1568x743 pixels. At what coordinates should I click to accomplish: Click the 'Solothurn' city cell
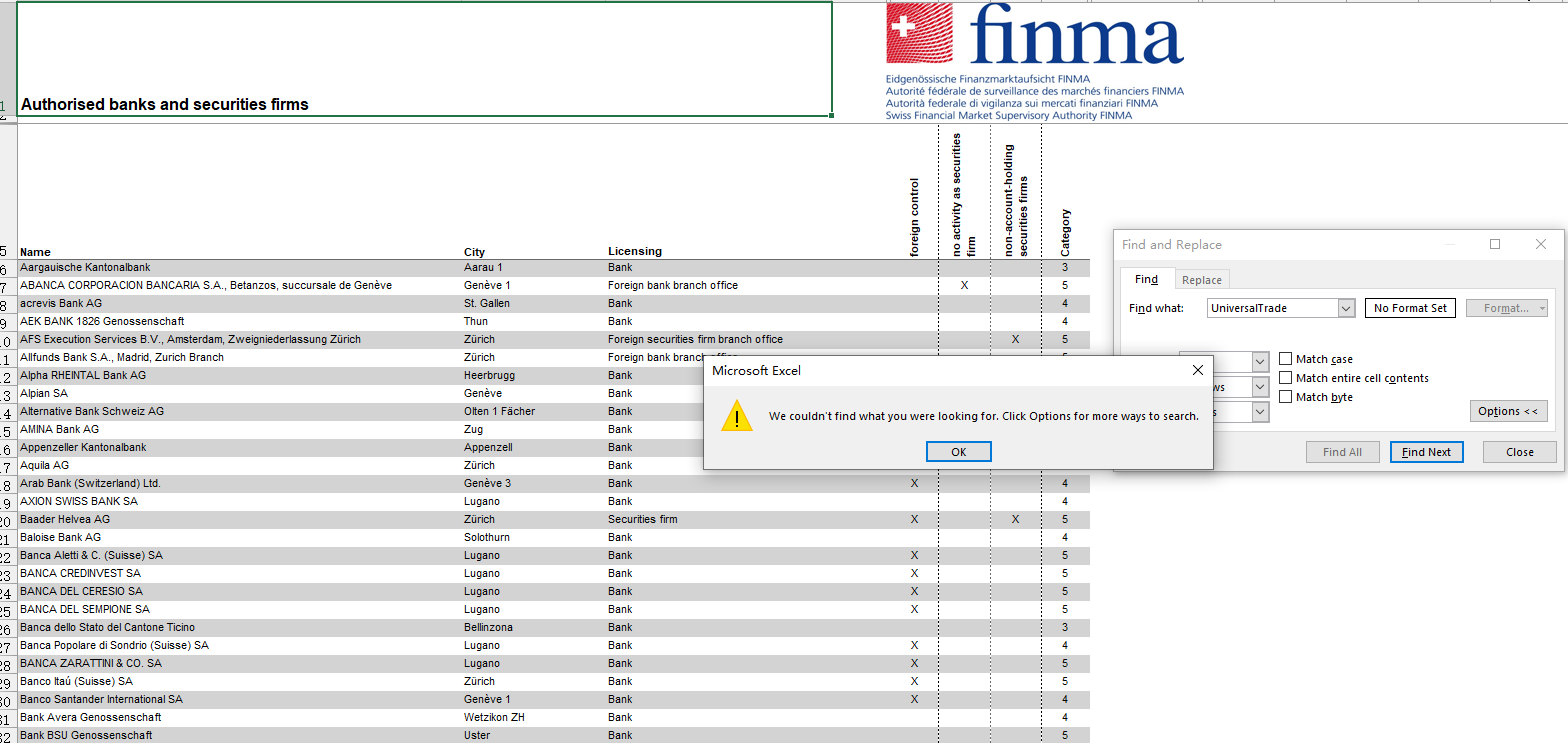(x=533, y=537)
